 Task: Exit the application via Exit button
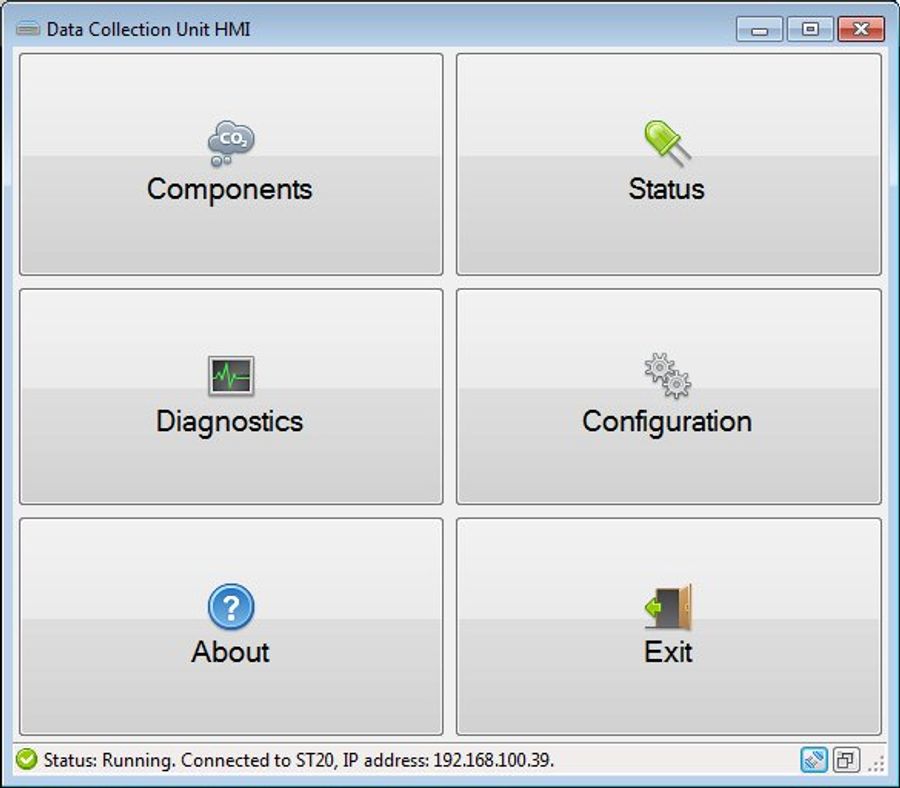tap(669, 626)
